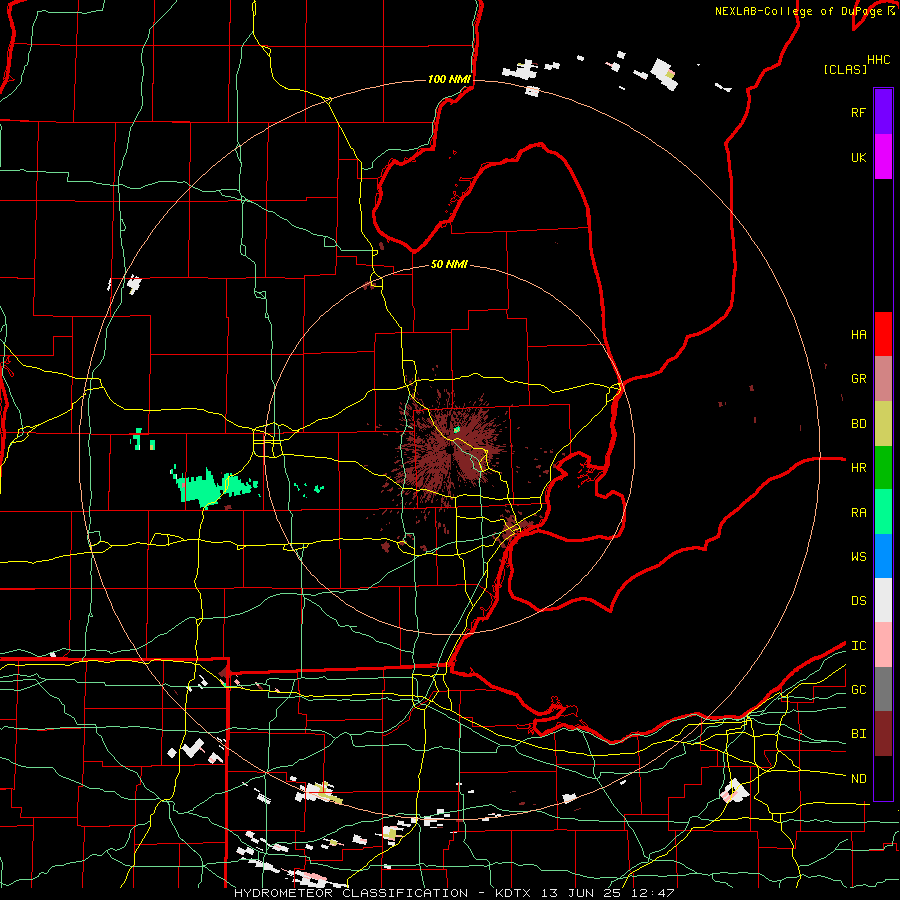Click the RA legend label
Screen dimensions: 900x900
[x=858, y=513]
